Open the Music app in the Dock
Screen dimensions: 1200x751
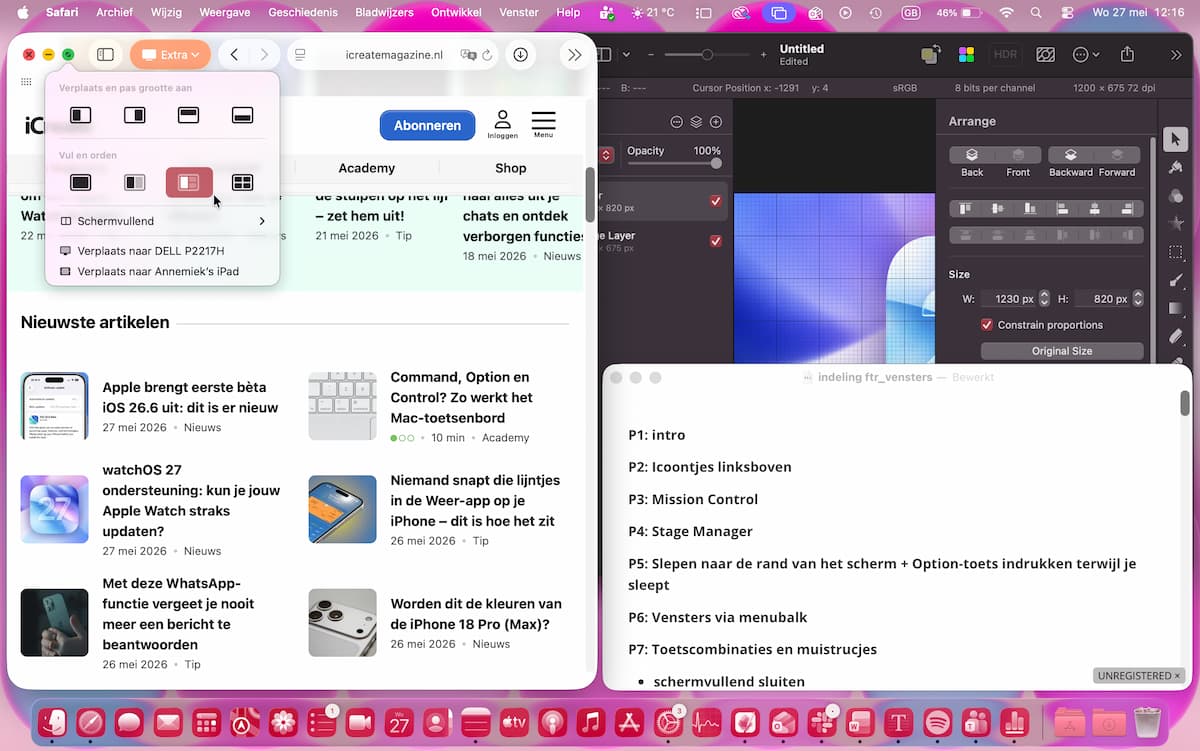[591, 722]
